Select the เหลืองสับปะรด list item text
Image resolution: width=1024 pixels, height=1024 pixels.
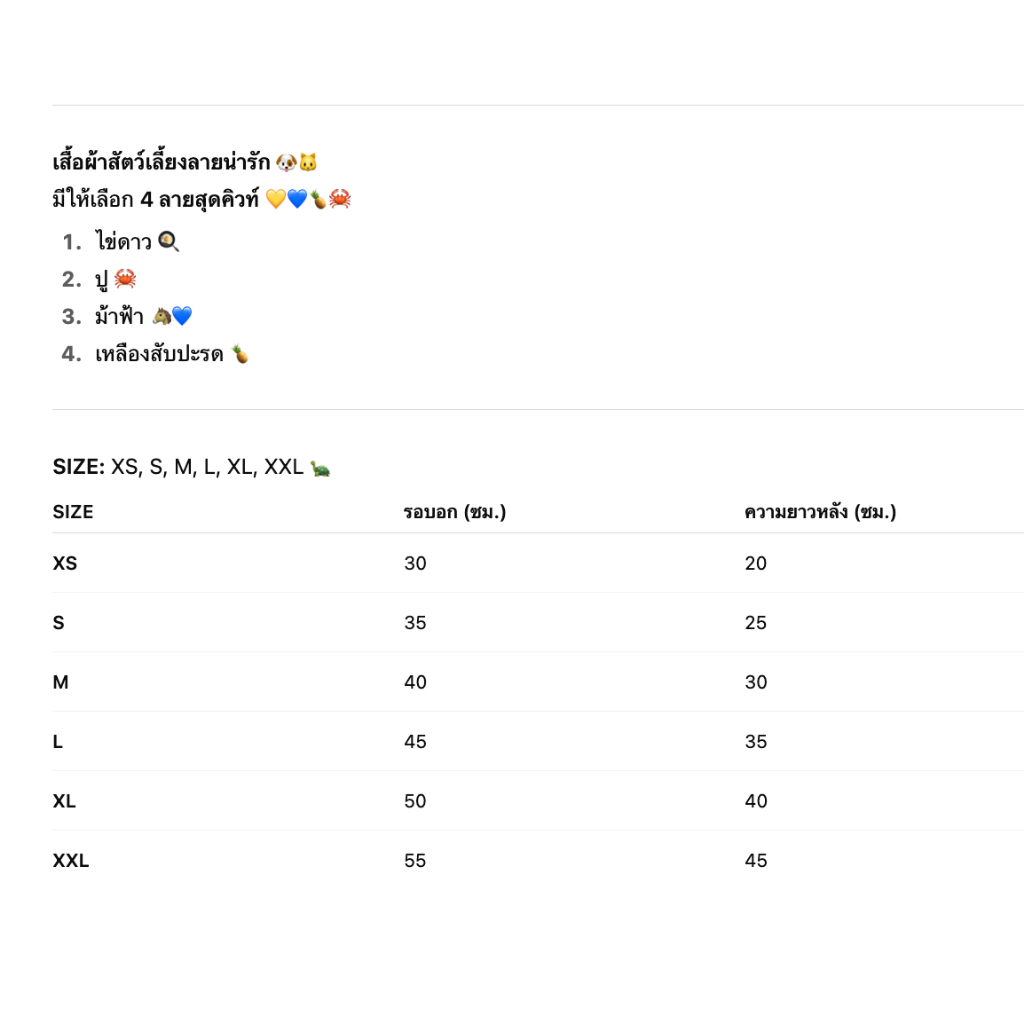coord(159,354)
